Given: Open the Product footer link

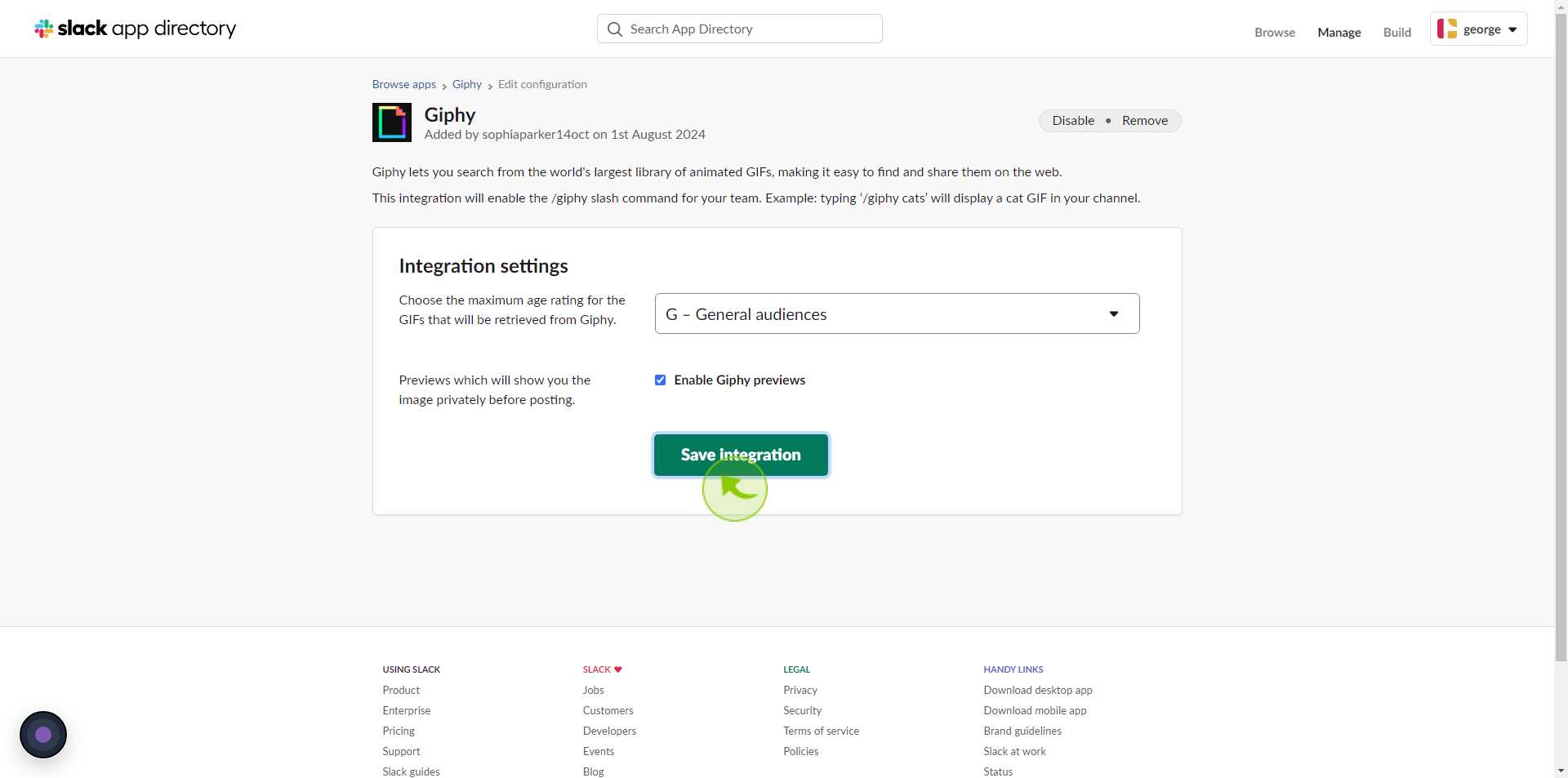Looking at the screenshot, I should (401, 691).
